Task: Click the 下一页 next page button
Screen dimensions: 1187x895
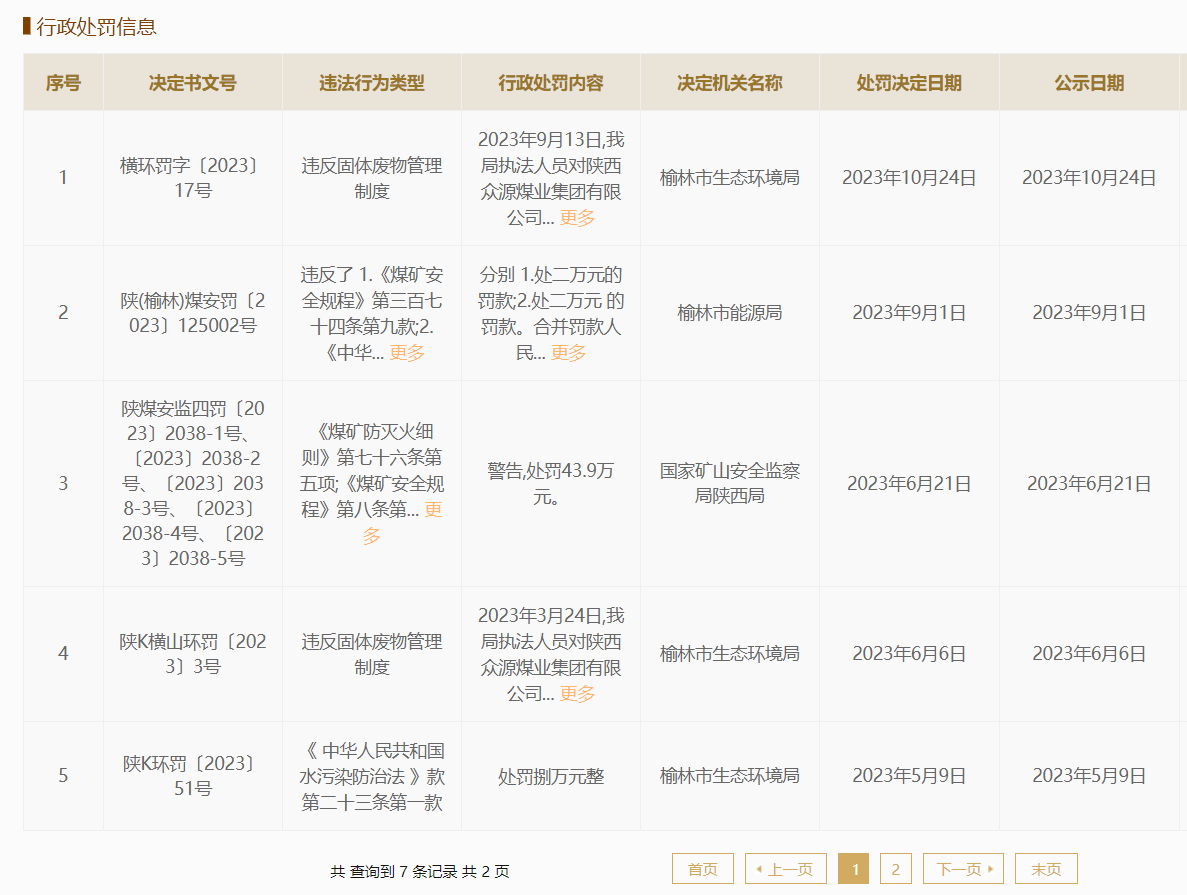Action: 963,869
